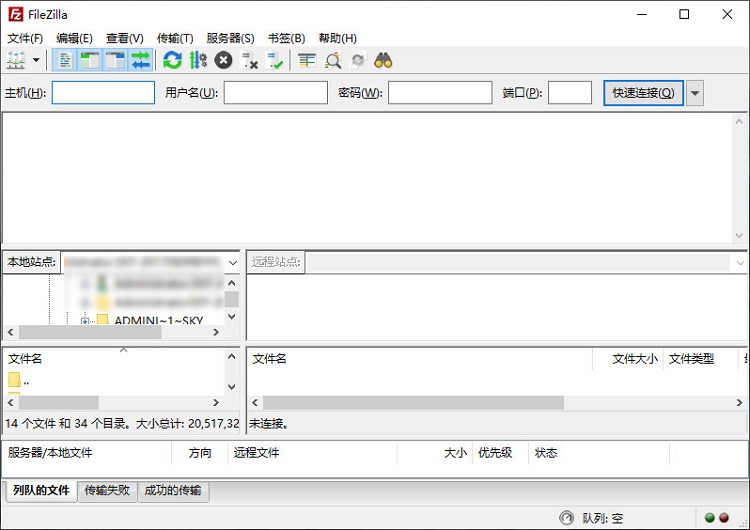The image size is (750, 530).
Task: Open the 本地站点 path dropdown
Action: pyautogui.click(x=233, y=263)
